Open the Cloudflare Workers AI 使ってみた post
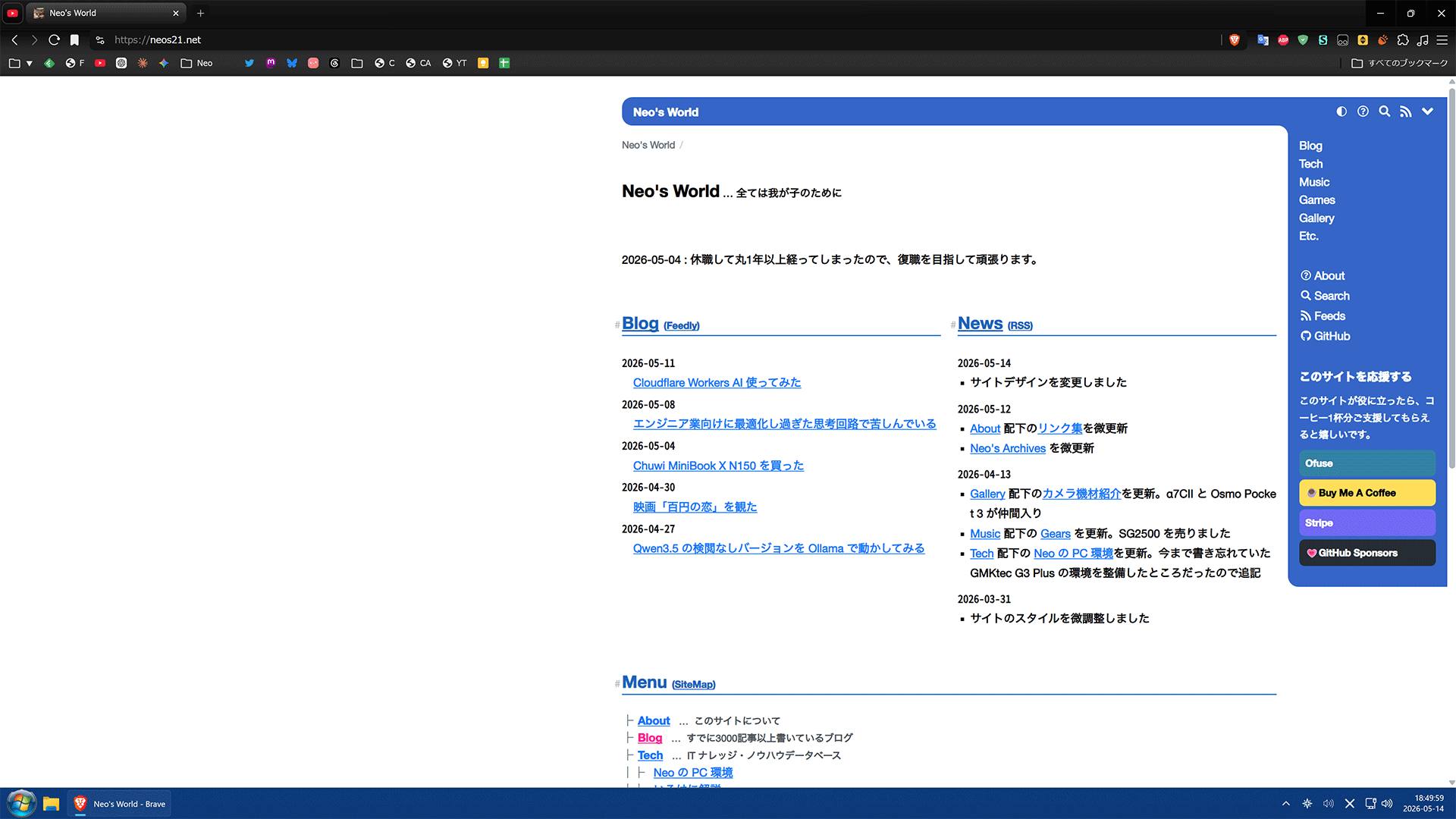 (717, 383)
